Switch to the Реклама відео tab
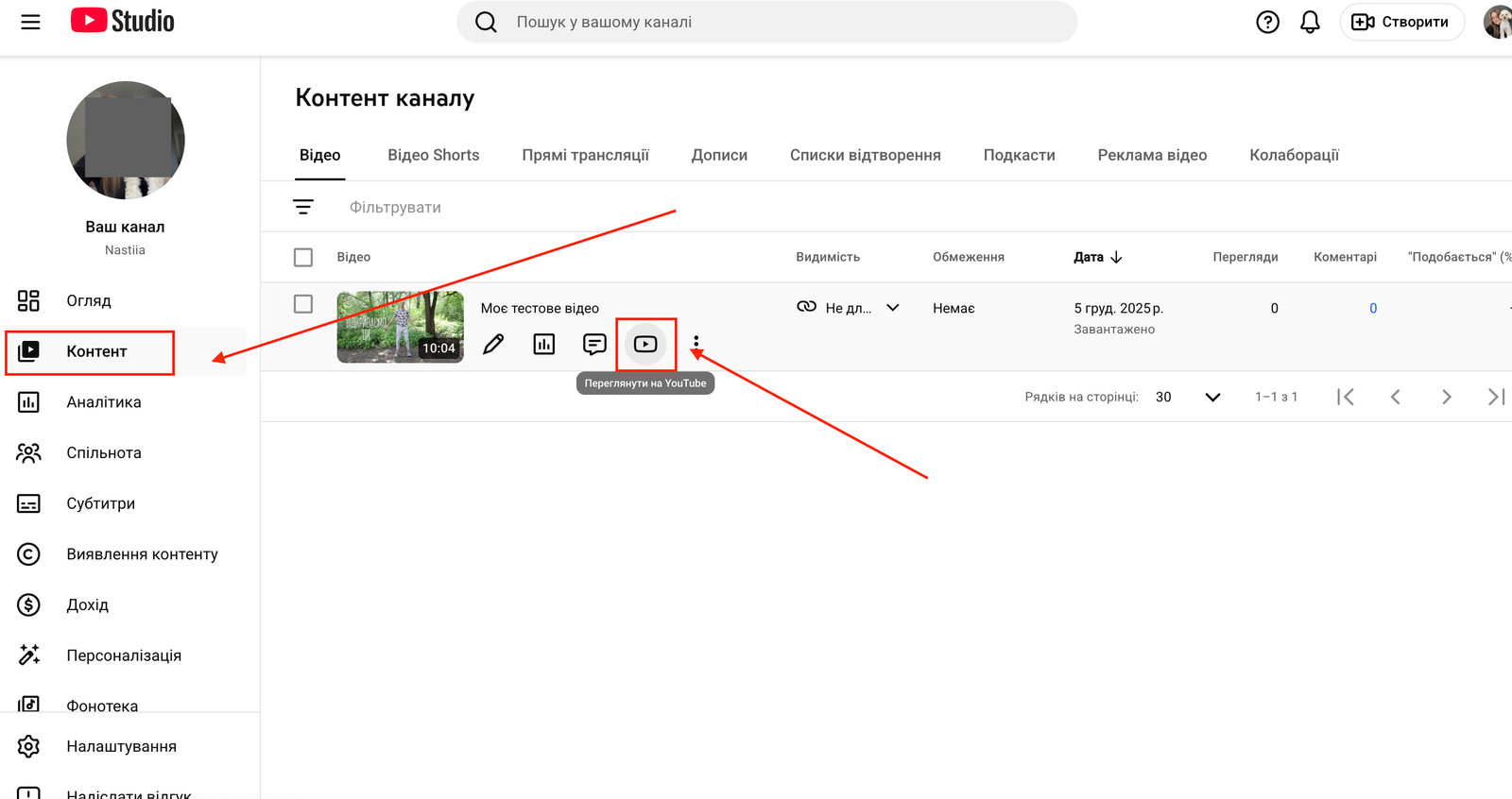 tap(1152, 155)
